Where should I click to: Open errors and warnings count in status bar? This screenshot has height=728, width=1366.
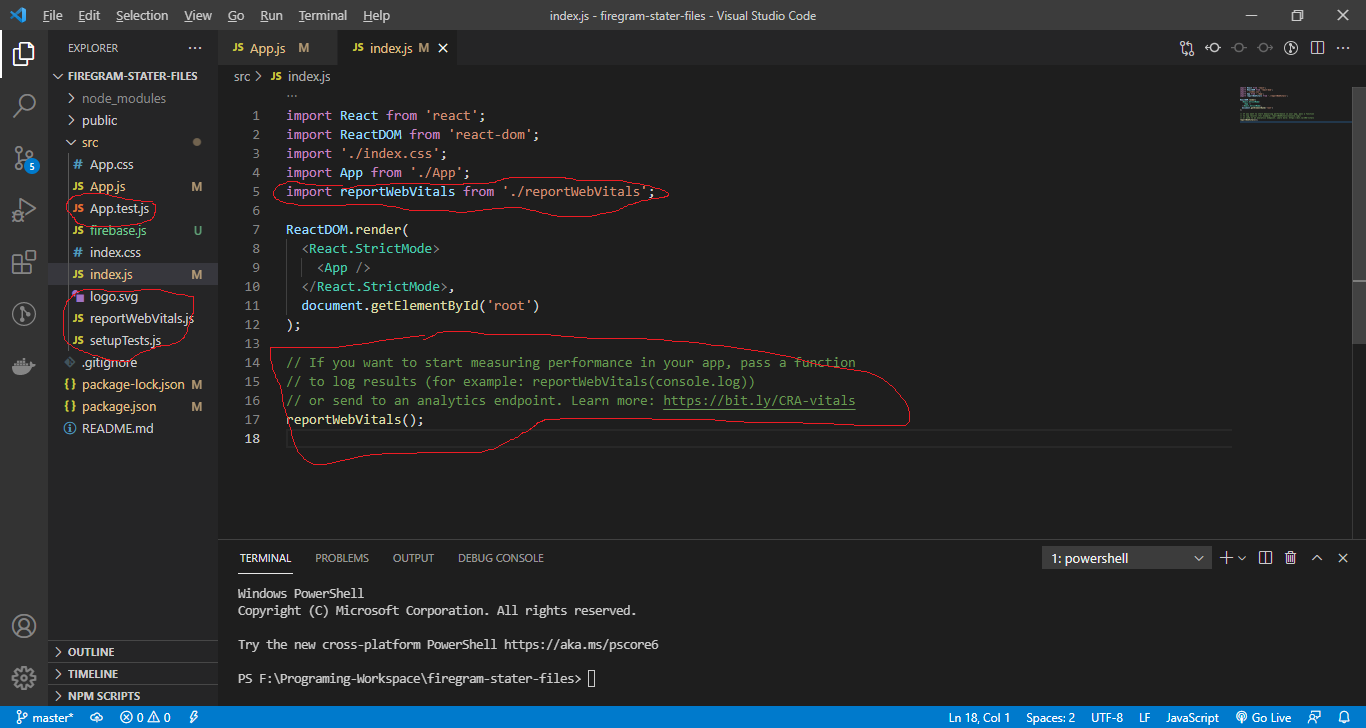(x=145, y=717)
